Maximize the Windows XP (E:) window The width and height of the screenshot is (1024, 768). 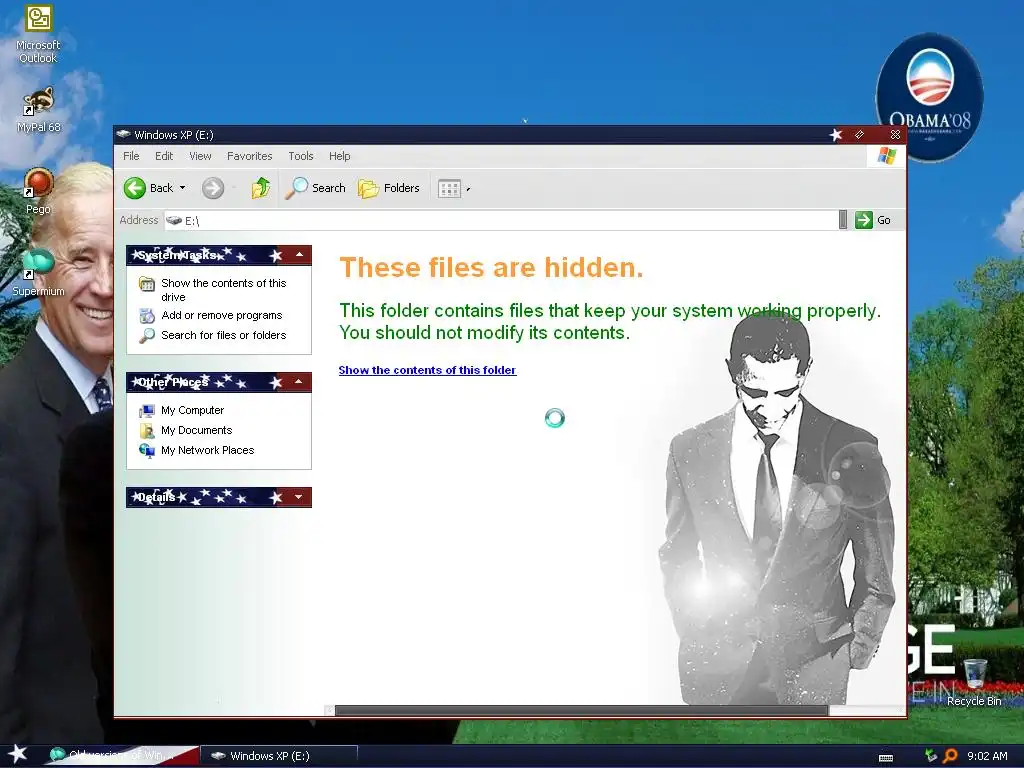point(859,135)
